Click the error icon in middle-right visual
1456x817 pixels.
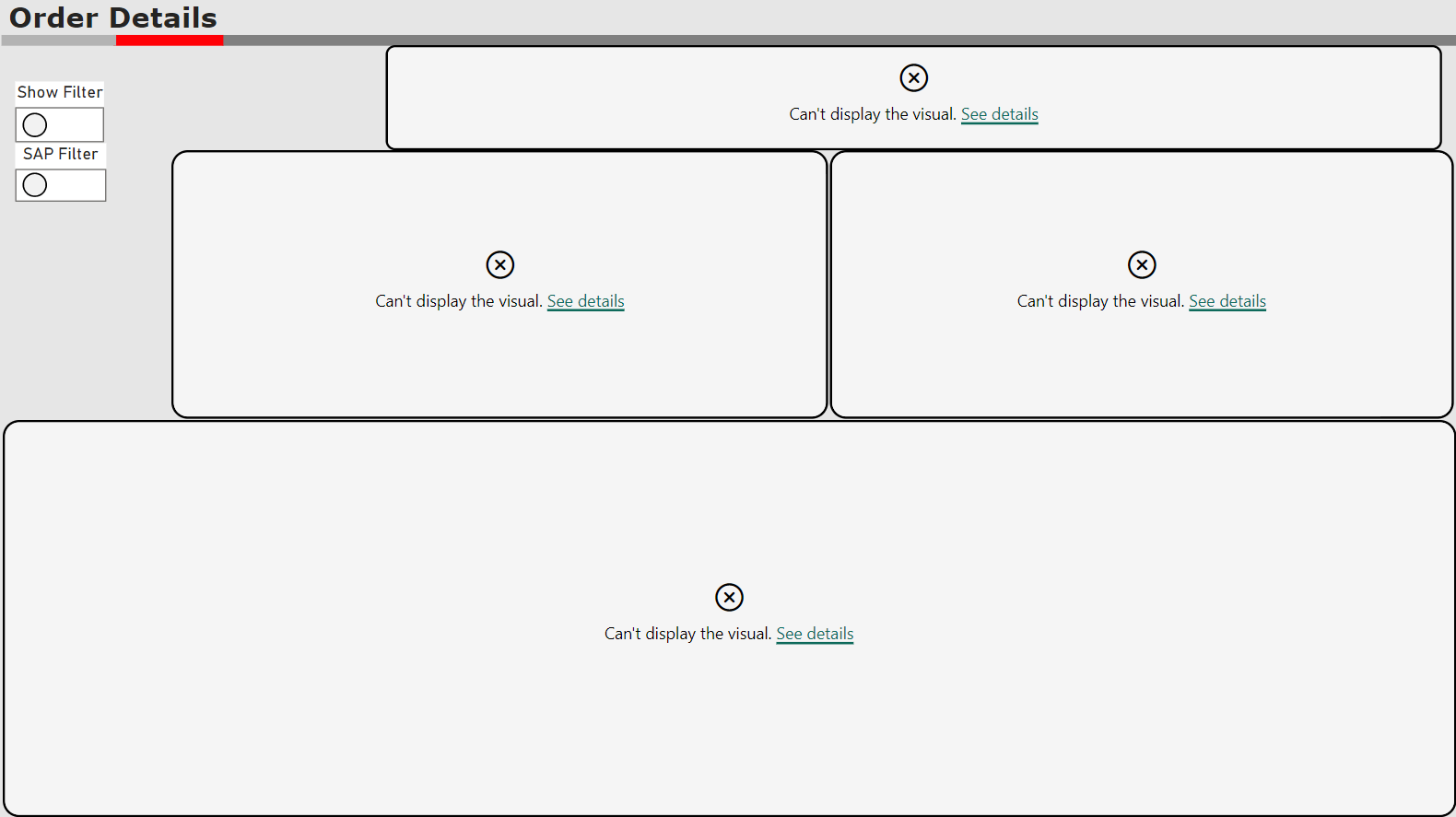tap(1142, 265)
